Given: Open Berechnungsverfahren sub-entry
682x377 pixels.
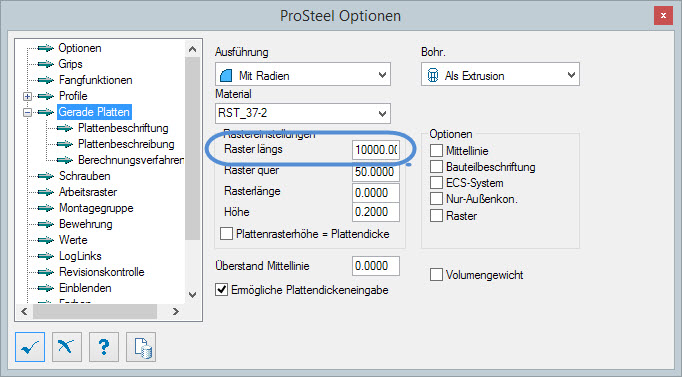Looking at the screenshot, I should coord(131,160).
